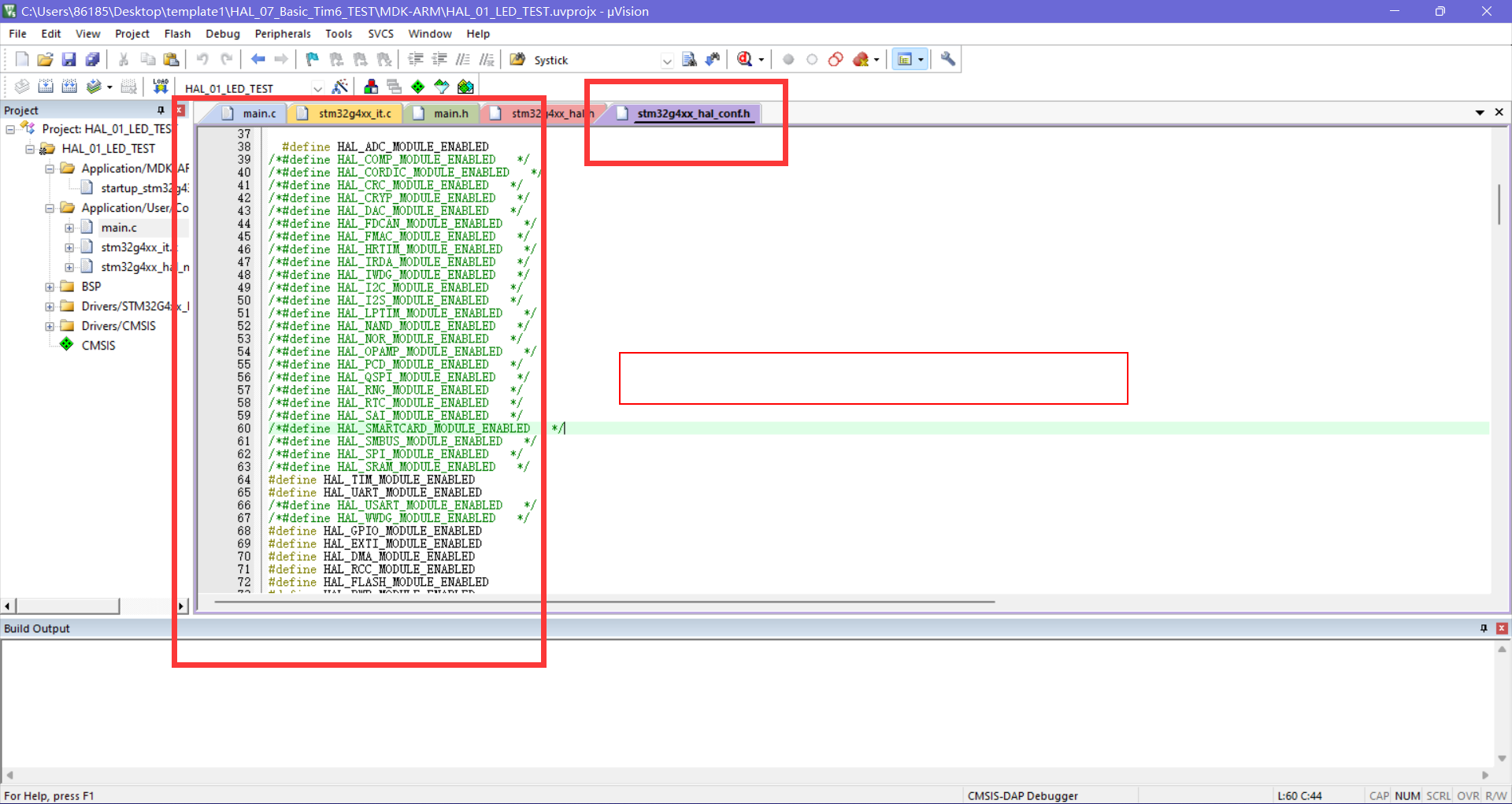Click the Copy icon in toolbar
The width and height of the screenshot is (1512, 804).
(x=147, y=59)
